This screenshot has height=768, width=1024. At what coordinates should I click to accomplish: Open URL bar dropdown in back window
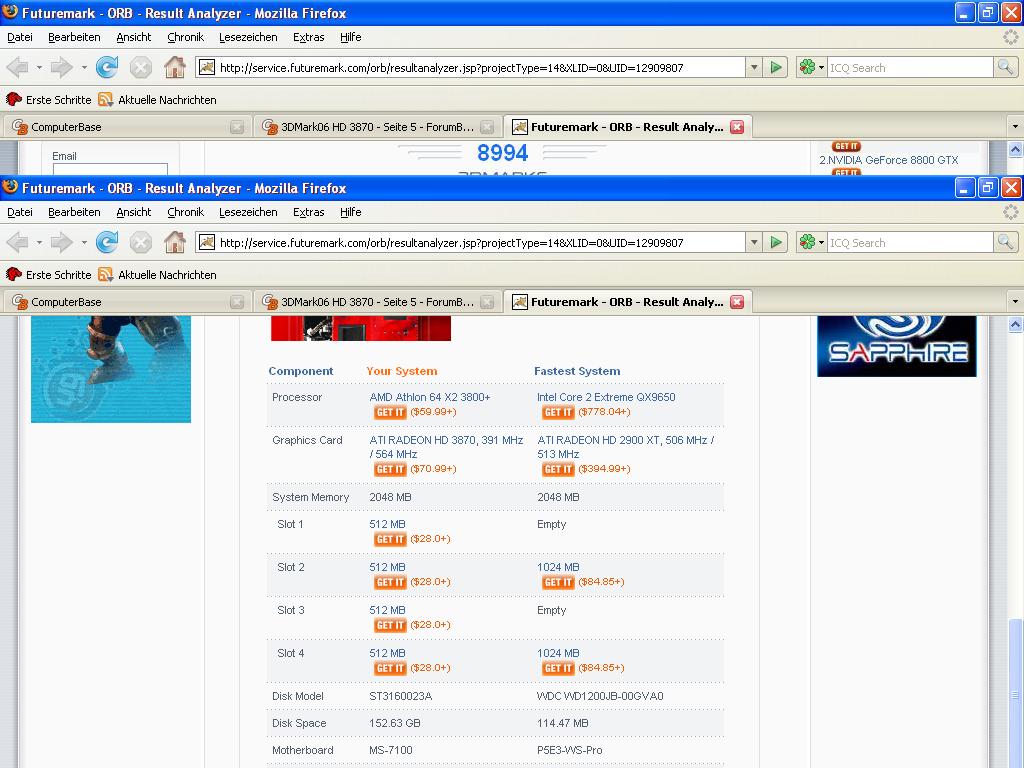click(x=754, y=67)
